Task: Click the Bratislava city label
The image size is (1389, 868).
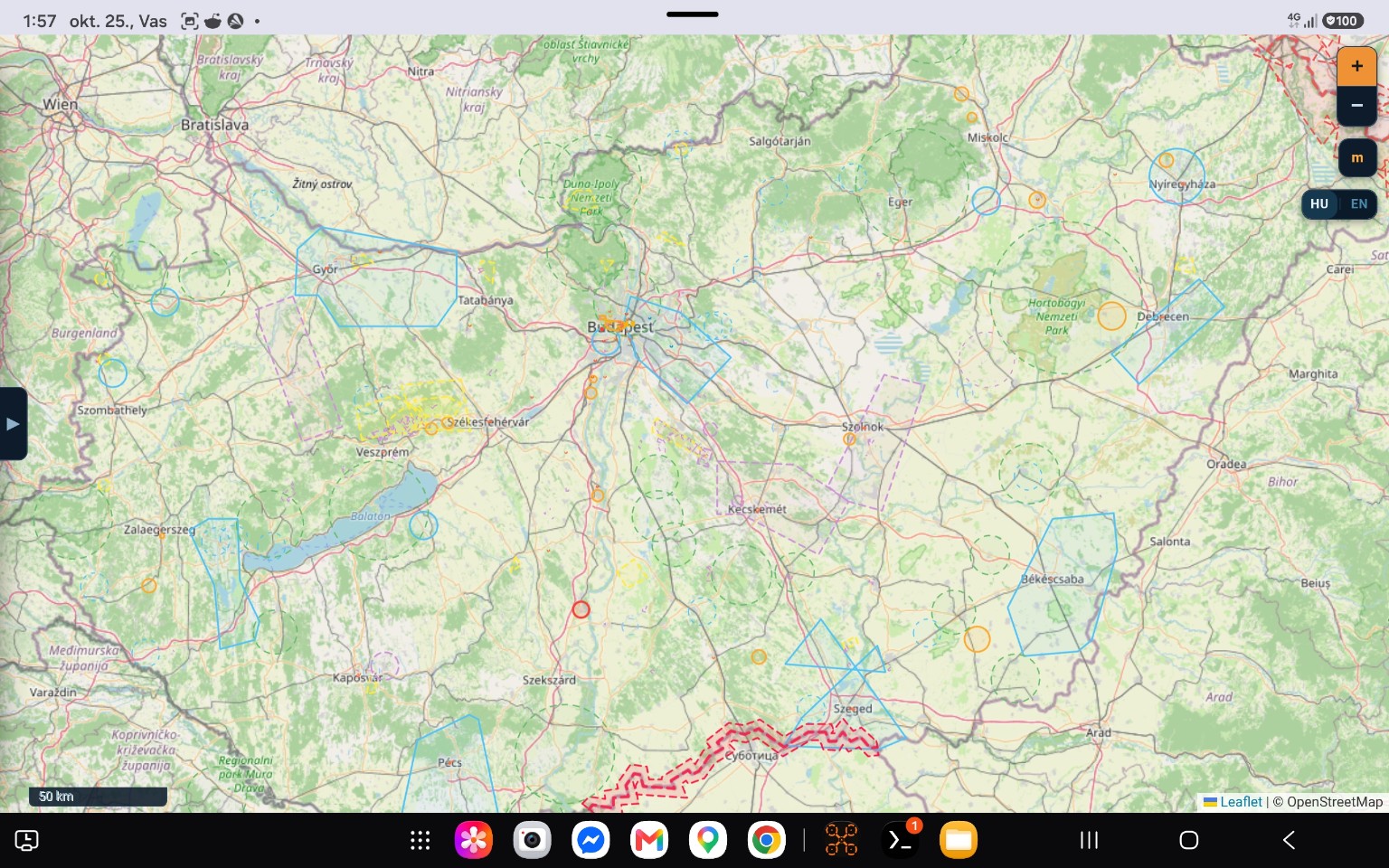Action: [214, 125]
